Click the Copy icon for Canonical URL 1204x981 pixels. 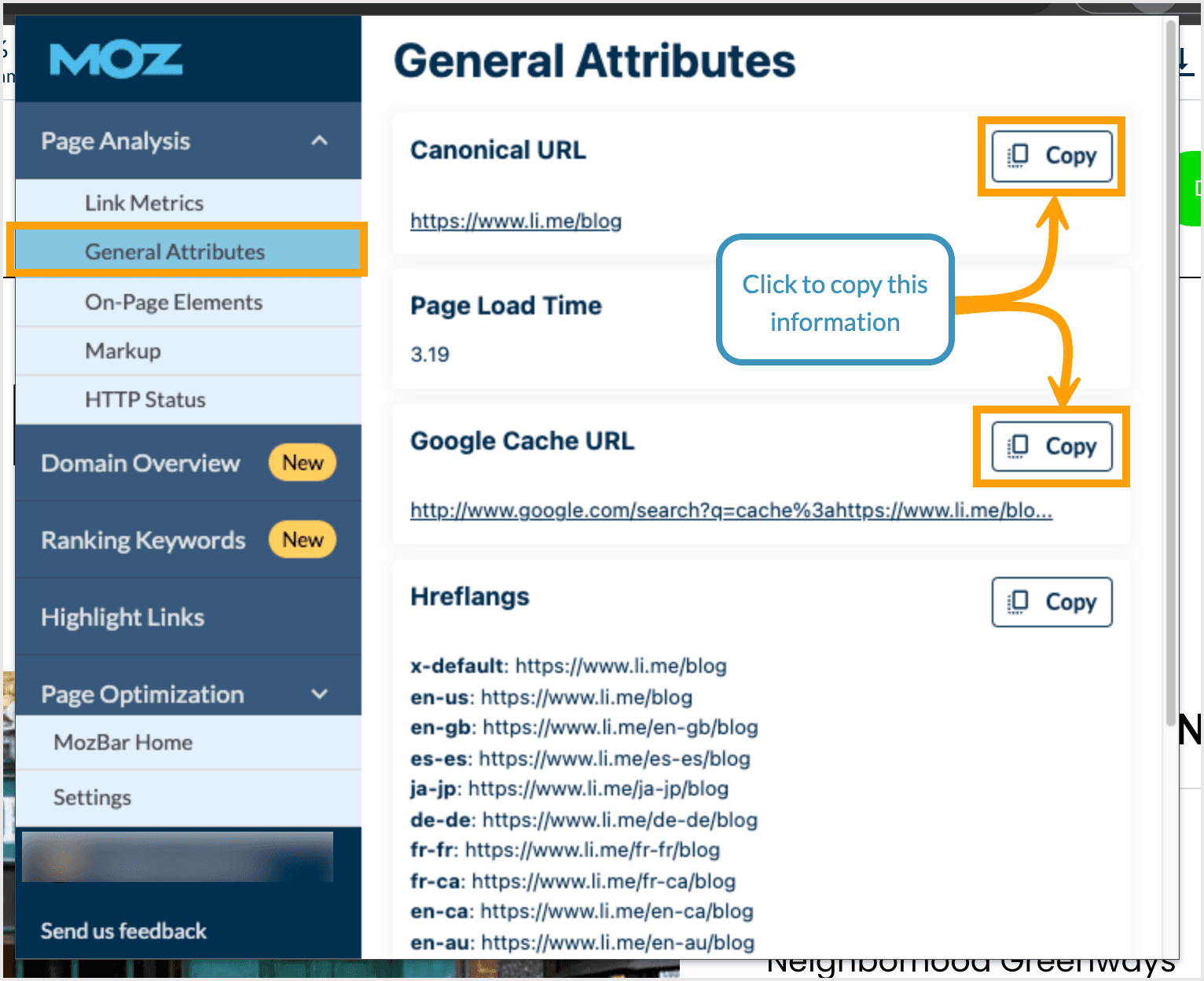1052,156
